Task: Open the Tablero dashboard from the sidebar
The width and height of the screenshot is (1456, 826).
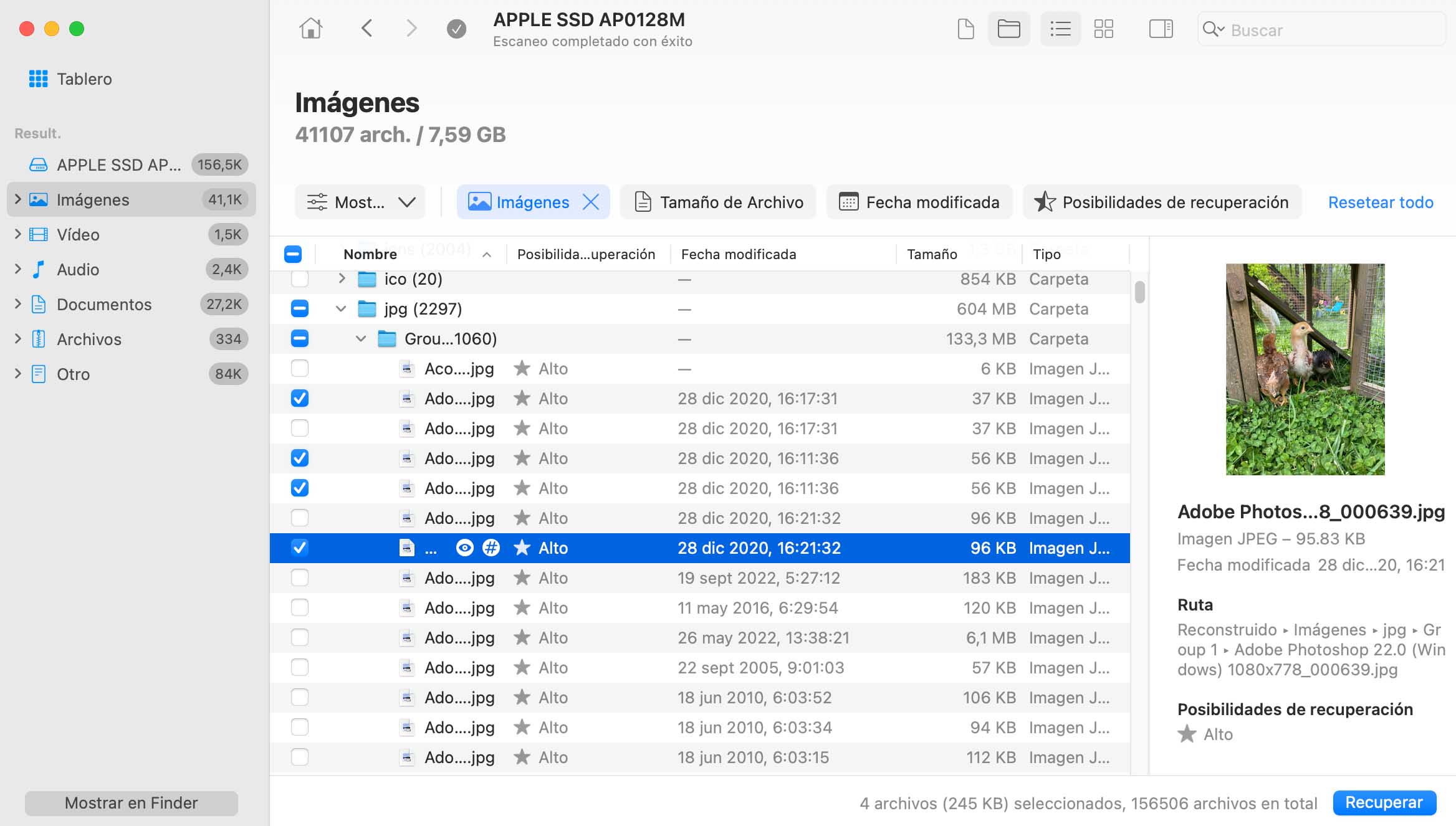Action: pyautogui.click(x=84, y=78)
